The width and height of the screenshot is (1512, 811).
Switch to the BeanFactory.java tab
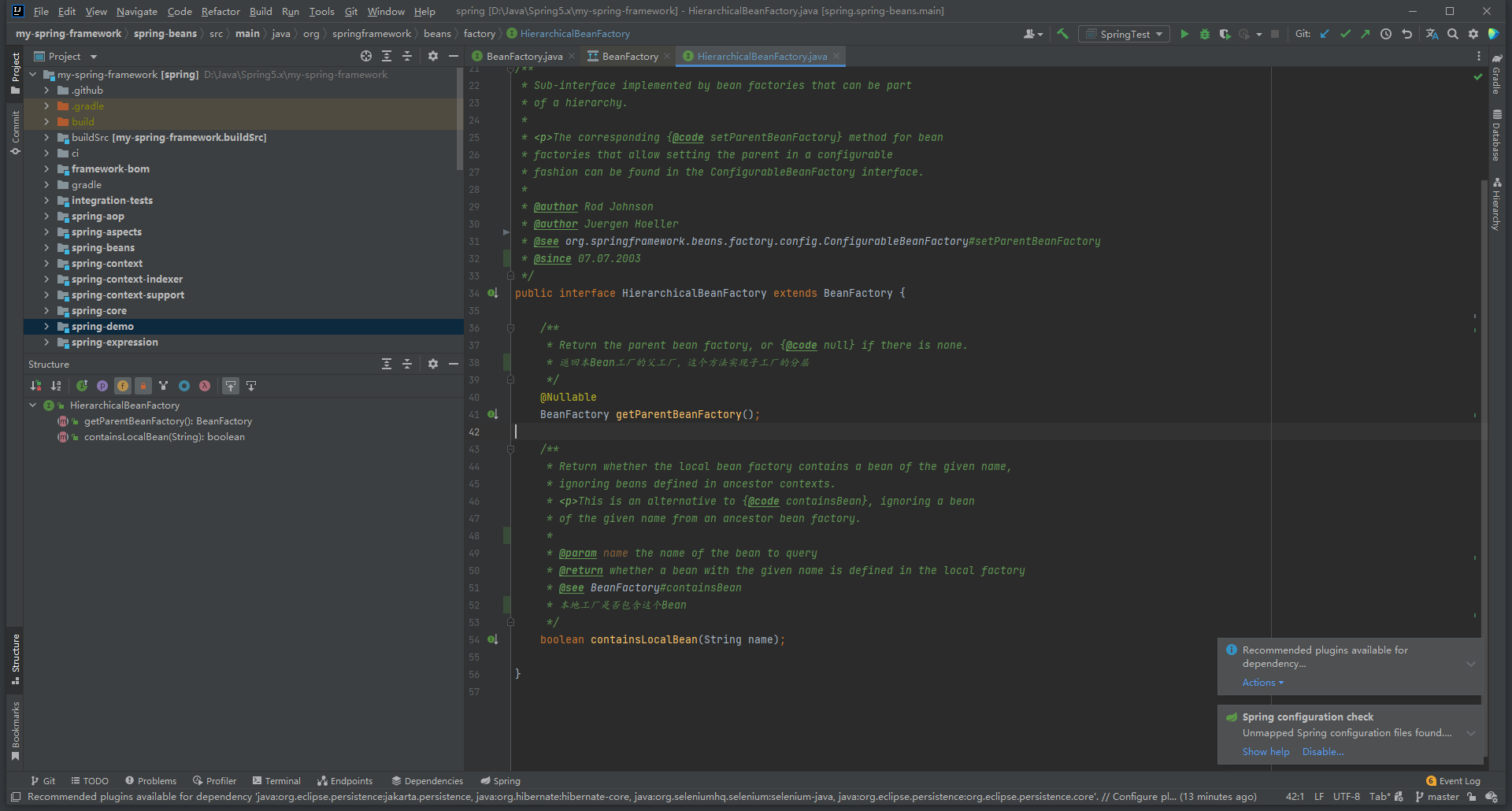(x=524, y=56)
